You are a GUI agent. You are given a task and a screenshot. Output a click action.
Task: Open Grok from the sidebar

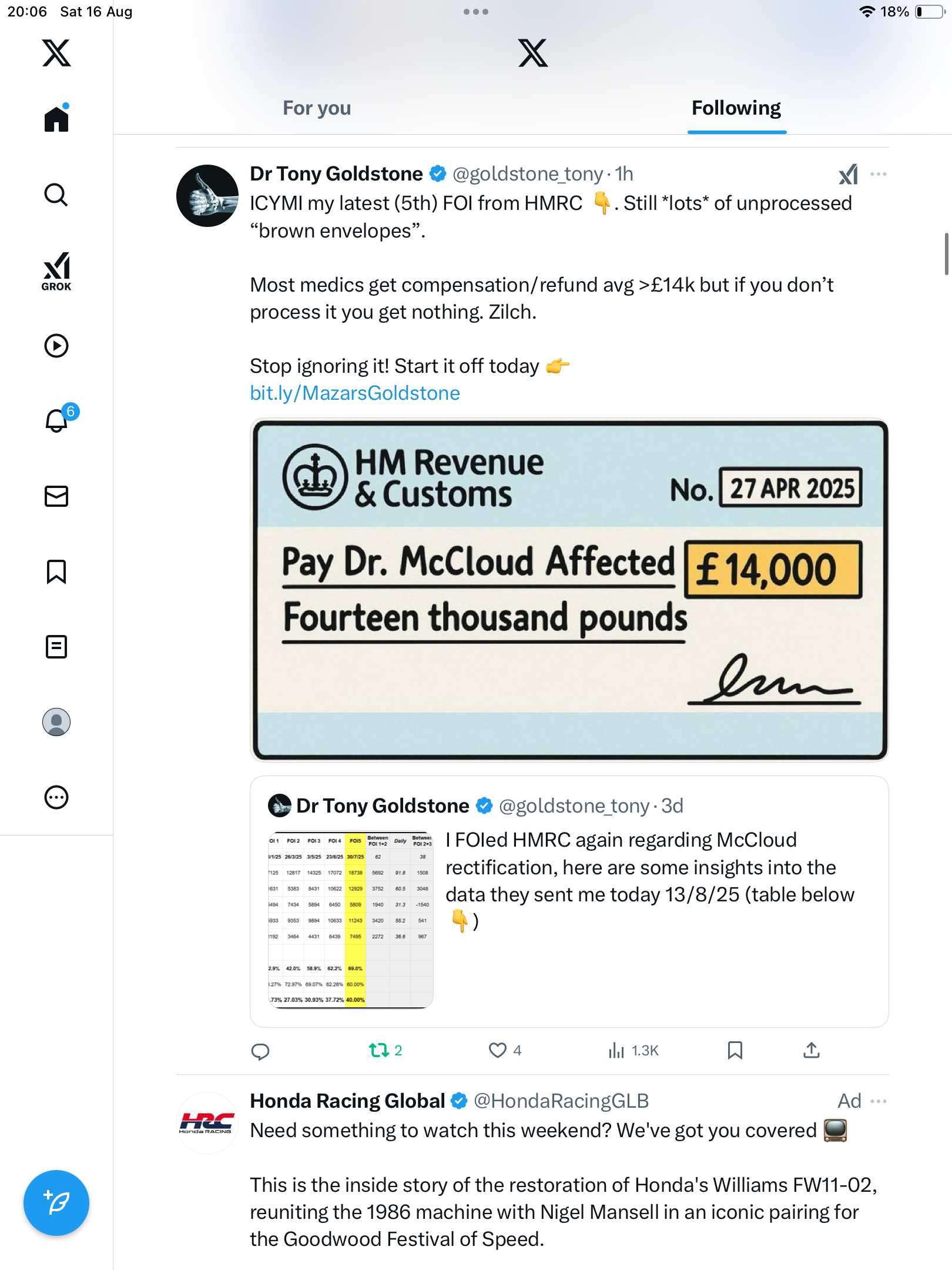[x=56, y=271]
